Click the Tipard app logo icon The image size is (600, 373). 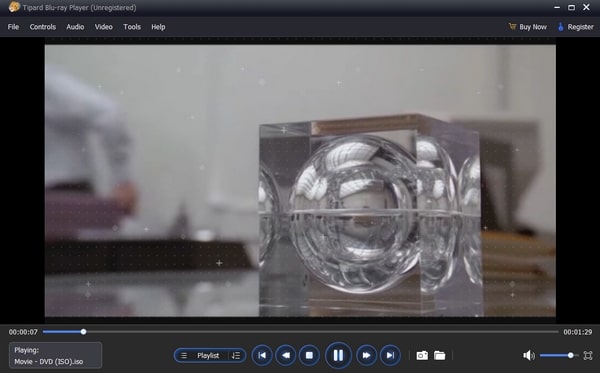coord(14,7)
